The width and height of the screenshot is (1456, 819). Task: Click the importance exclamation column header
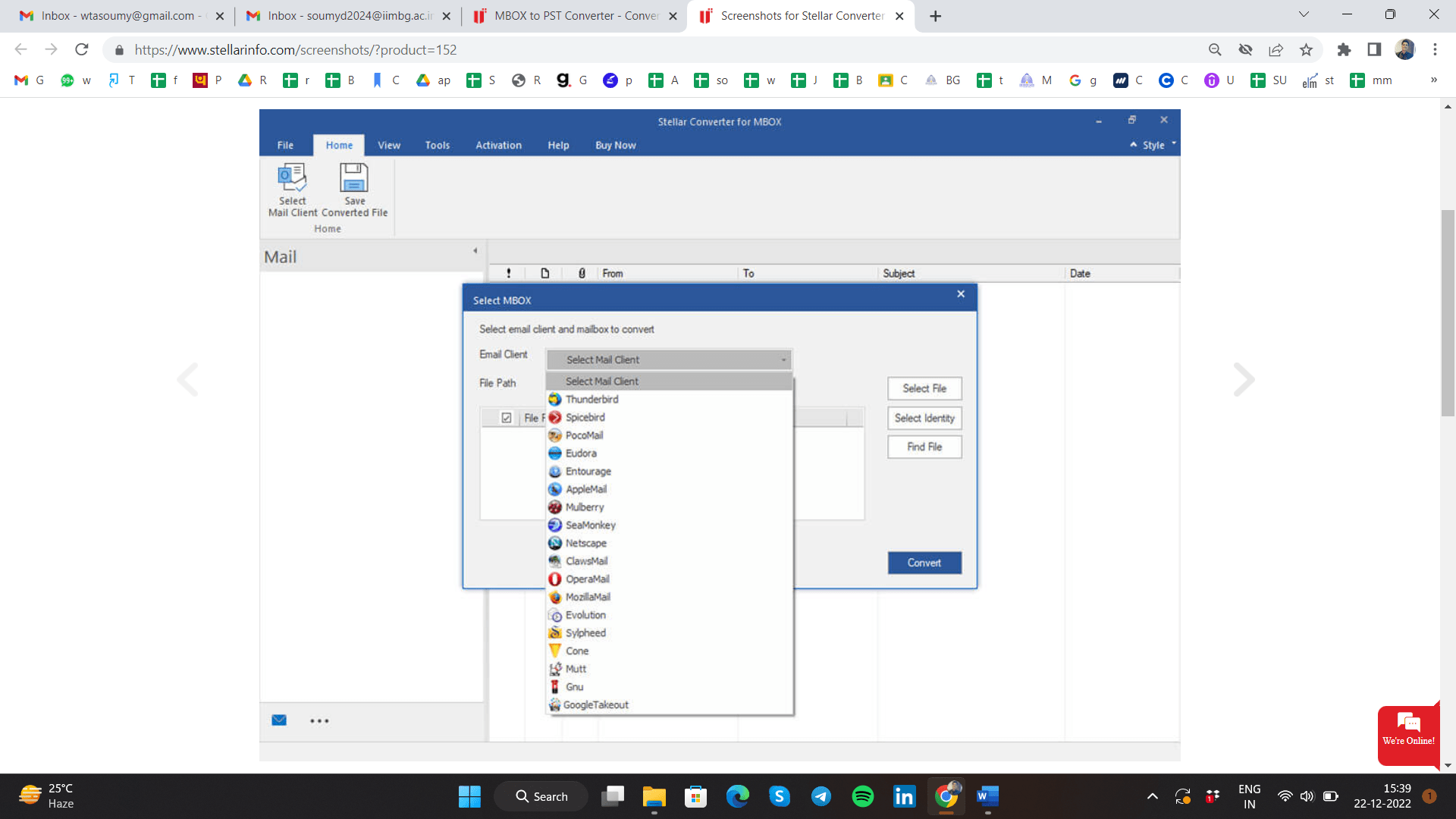(508, 274)
